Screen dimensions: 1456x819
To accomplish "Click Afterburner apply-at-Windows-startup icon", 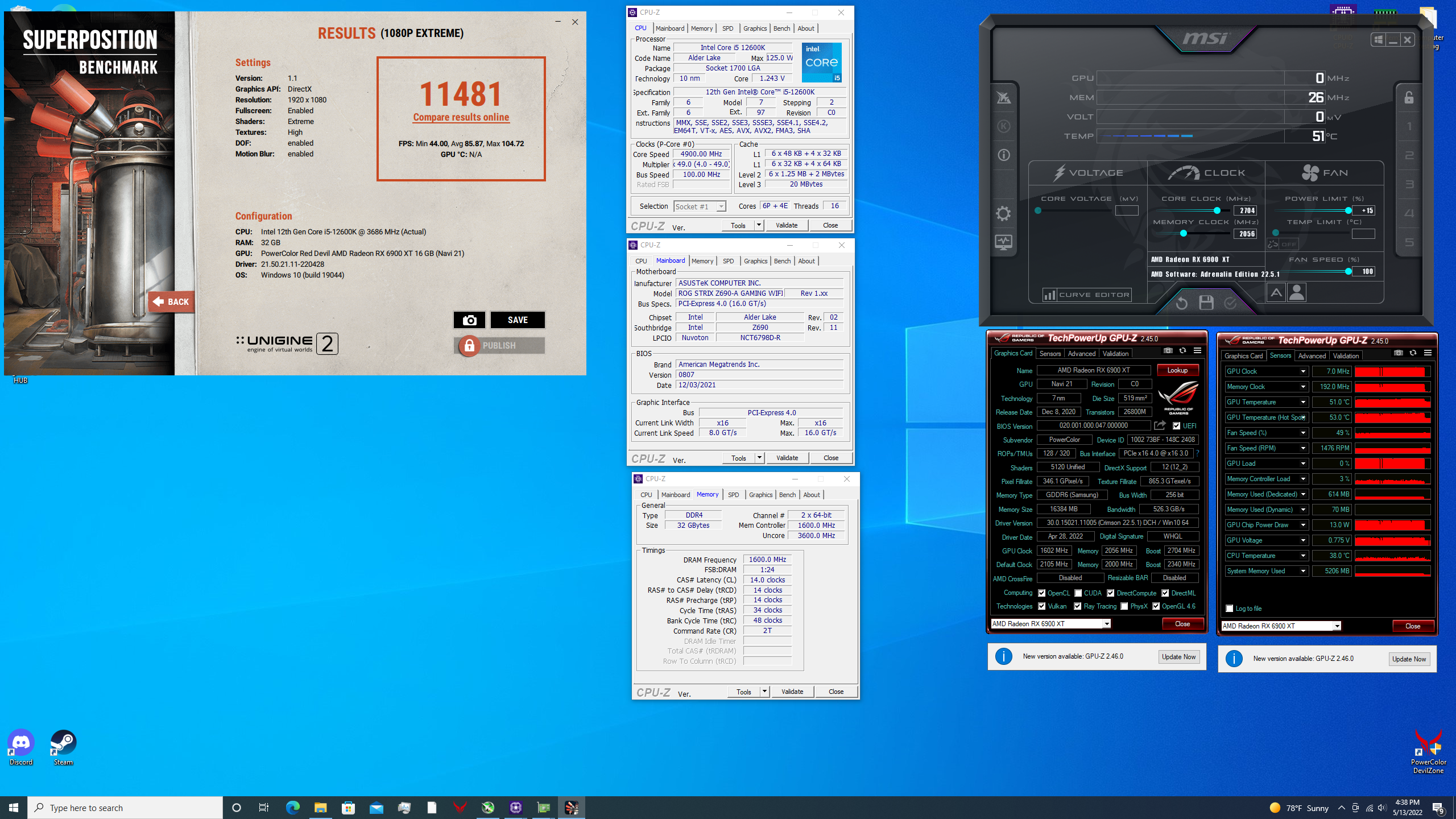I will [1378, 39].
